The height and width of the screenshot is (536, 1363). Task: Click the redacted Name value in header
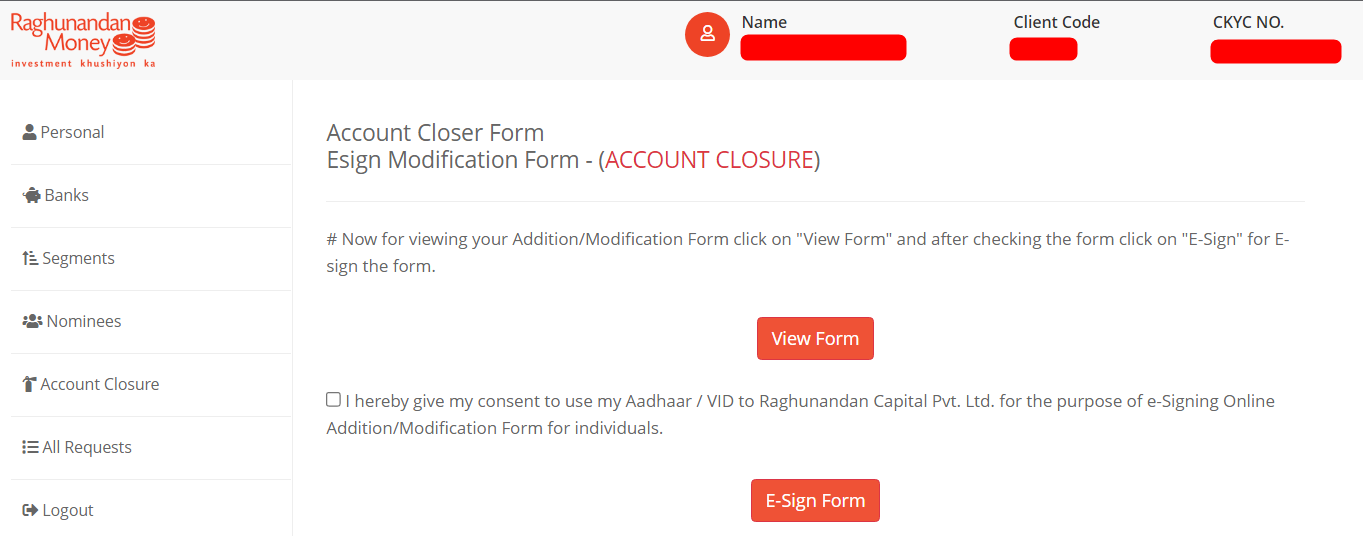click(x=823, y=48)
